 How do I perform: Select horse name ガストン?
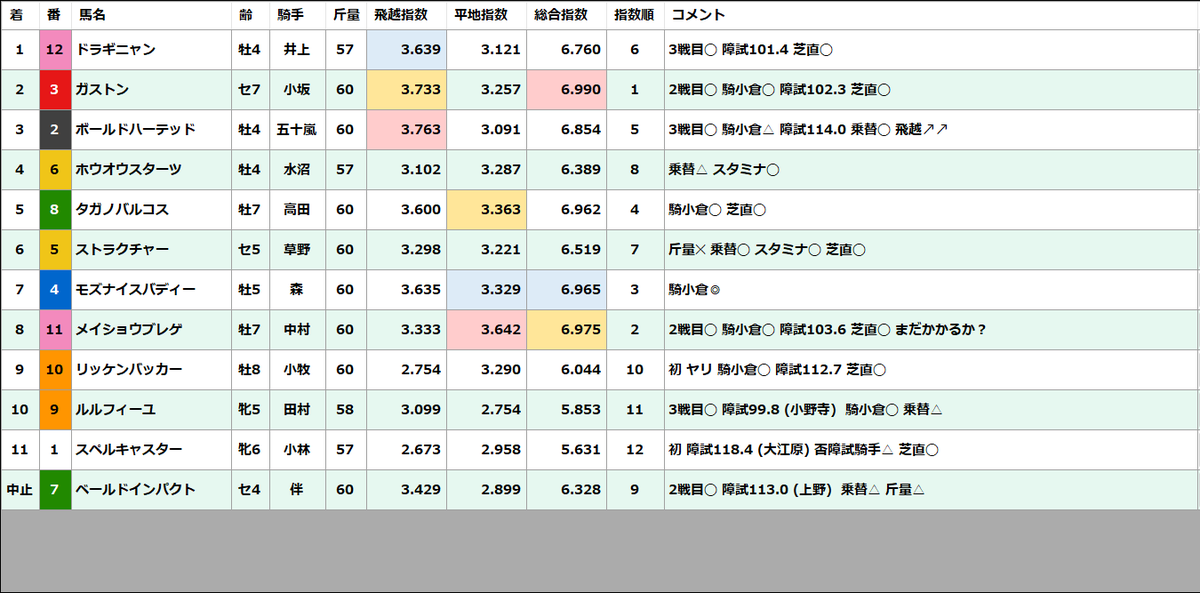pos(102,90)
